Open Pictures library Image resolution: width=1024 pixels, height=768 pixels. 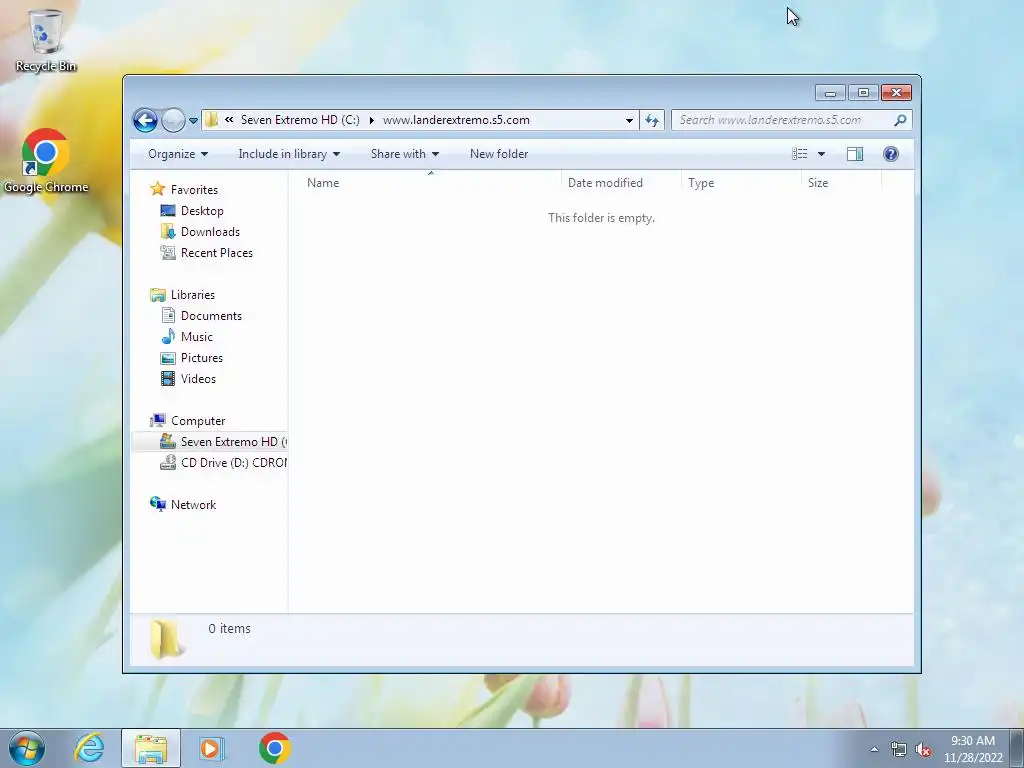point(202,358)
